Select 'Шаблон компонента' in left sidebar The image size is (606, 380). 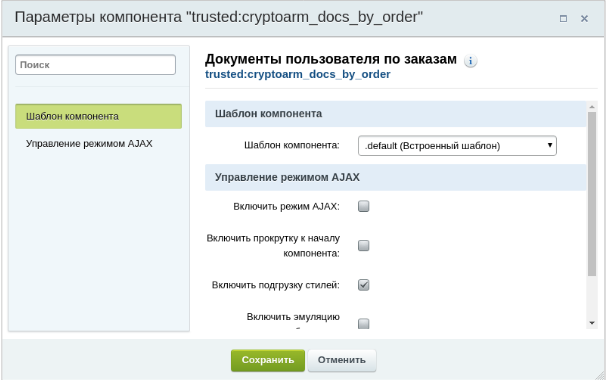[x=99, y=116]
